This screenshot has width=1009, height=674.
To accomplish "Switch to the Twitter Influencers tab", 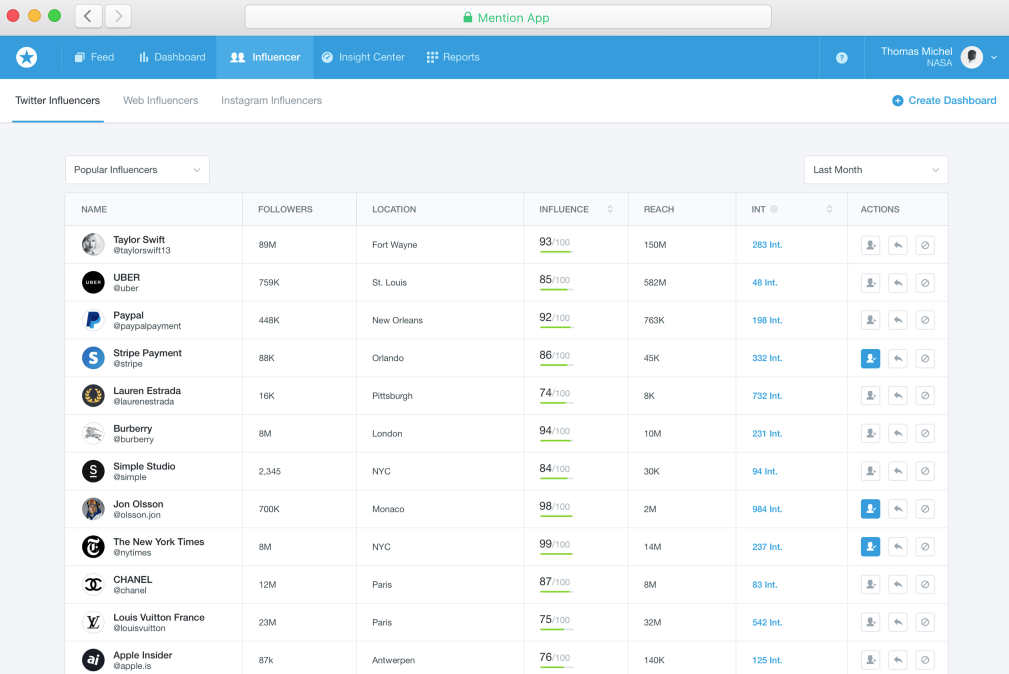I will pyautogui.click(x=58, y=100).
